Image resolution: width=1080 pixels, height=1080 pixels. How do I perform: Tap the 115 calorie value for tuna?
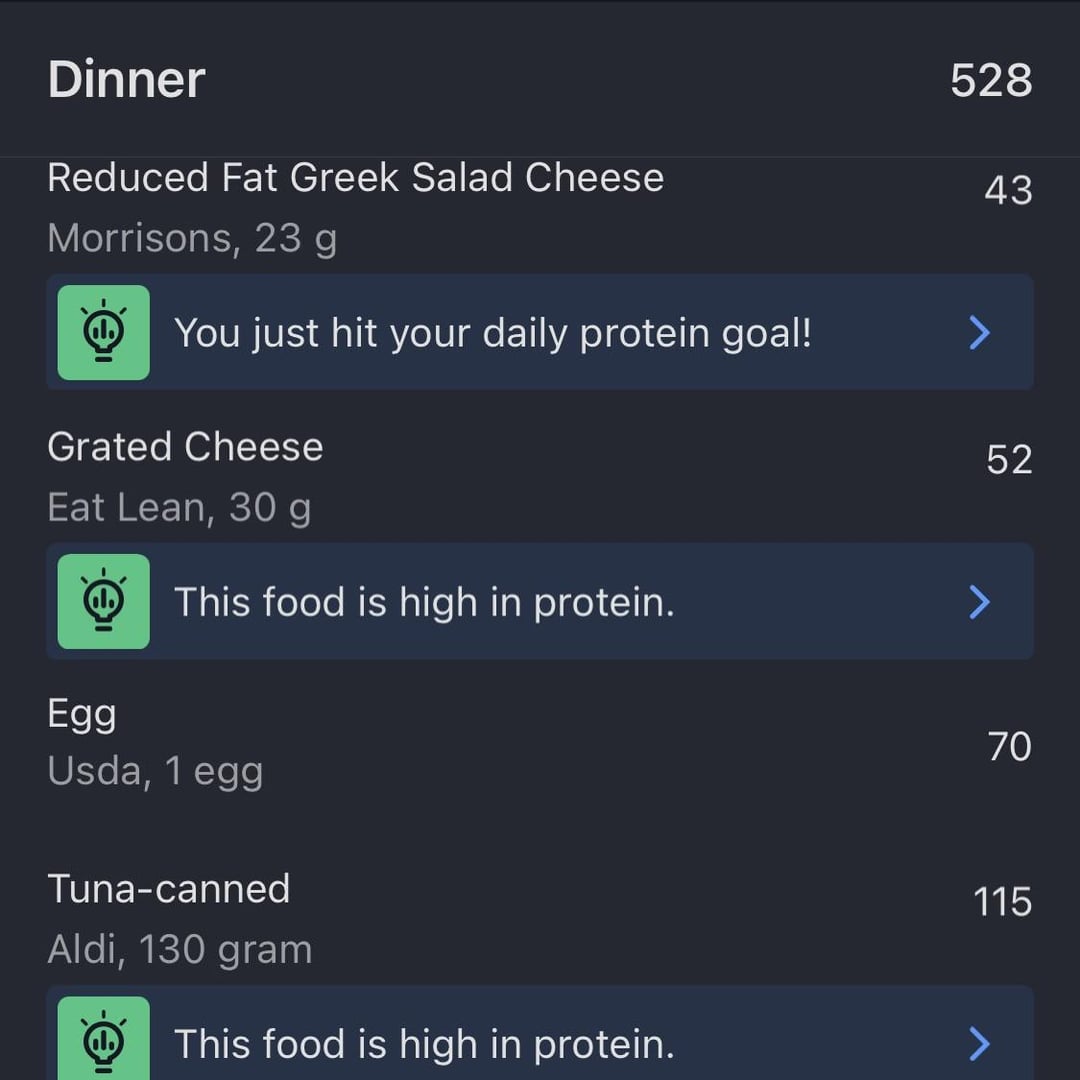(x=1003, y=902)
